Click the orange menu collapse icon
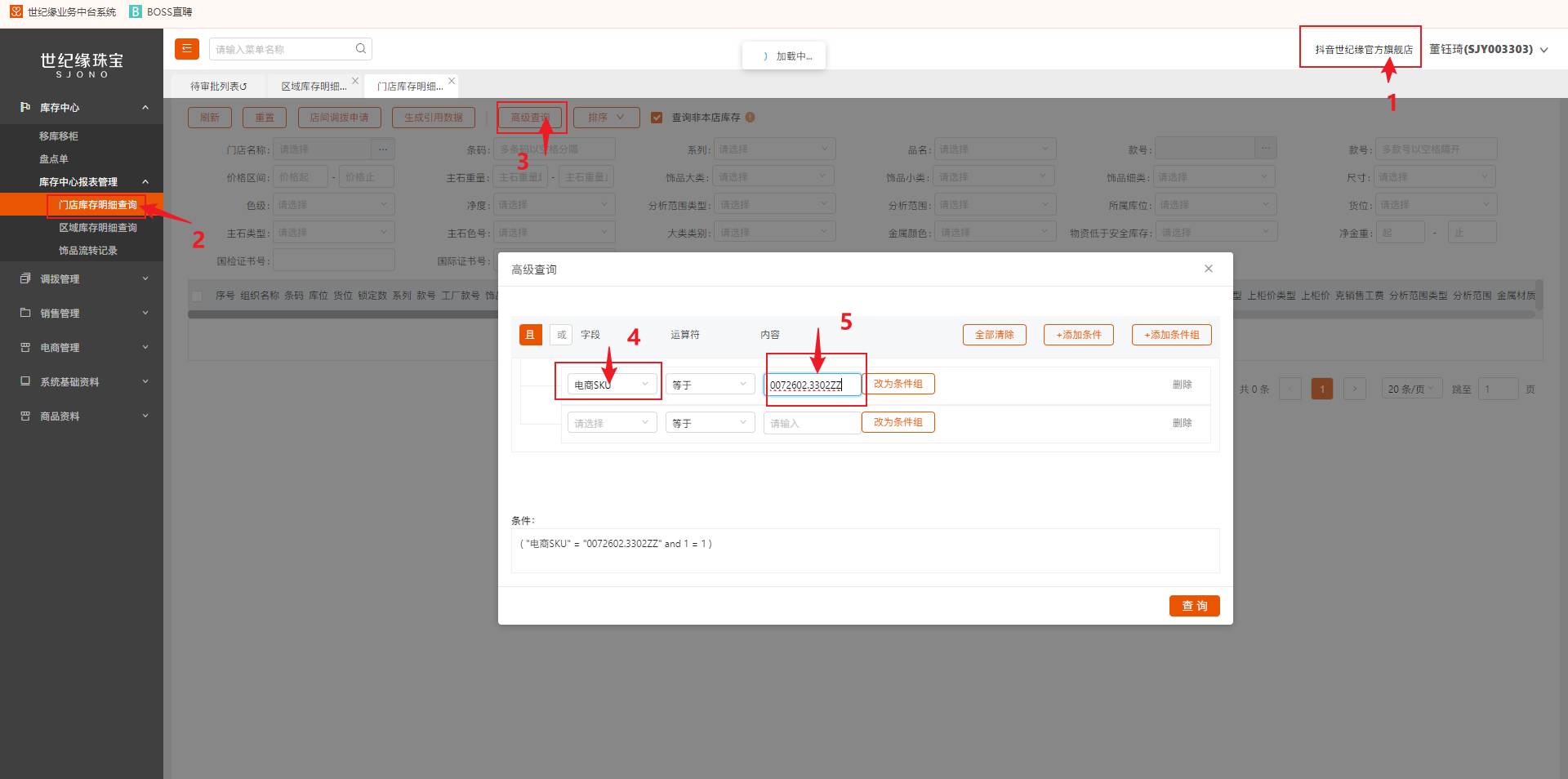1568x779 pixels. (x=187, y=49)
